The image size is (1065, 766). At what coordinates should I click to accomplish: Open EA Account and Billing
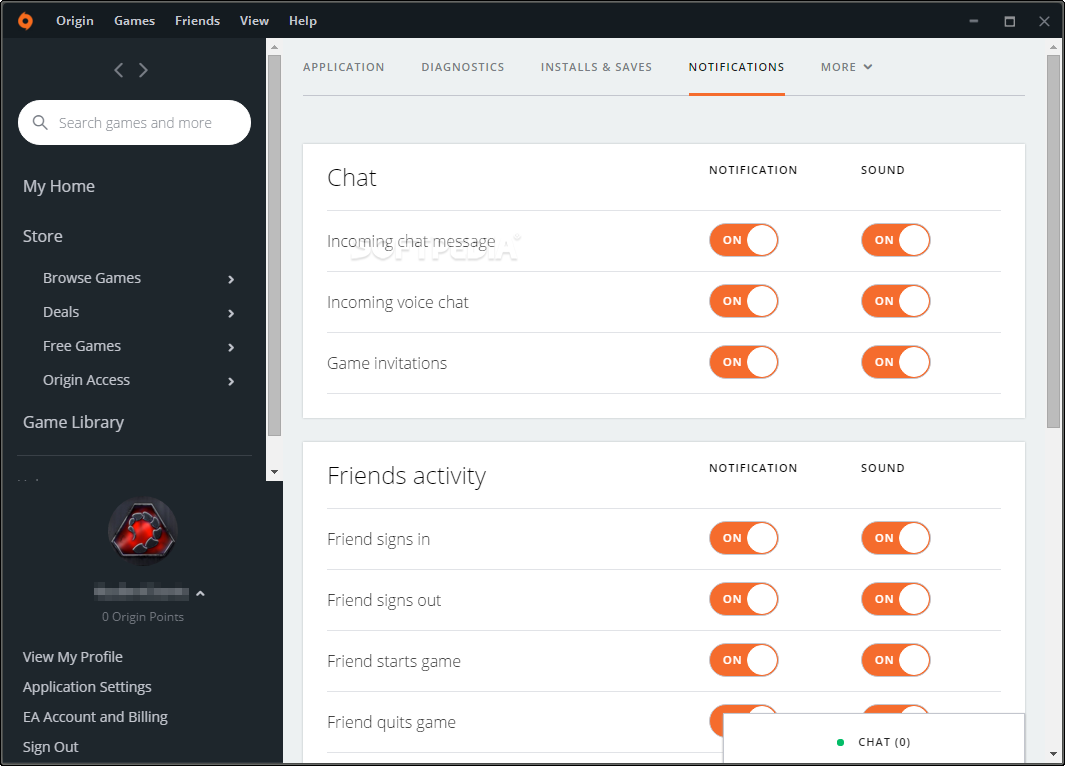(95, 716)
